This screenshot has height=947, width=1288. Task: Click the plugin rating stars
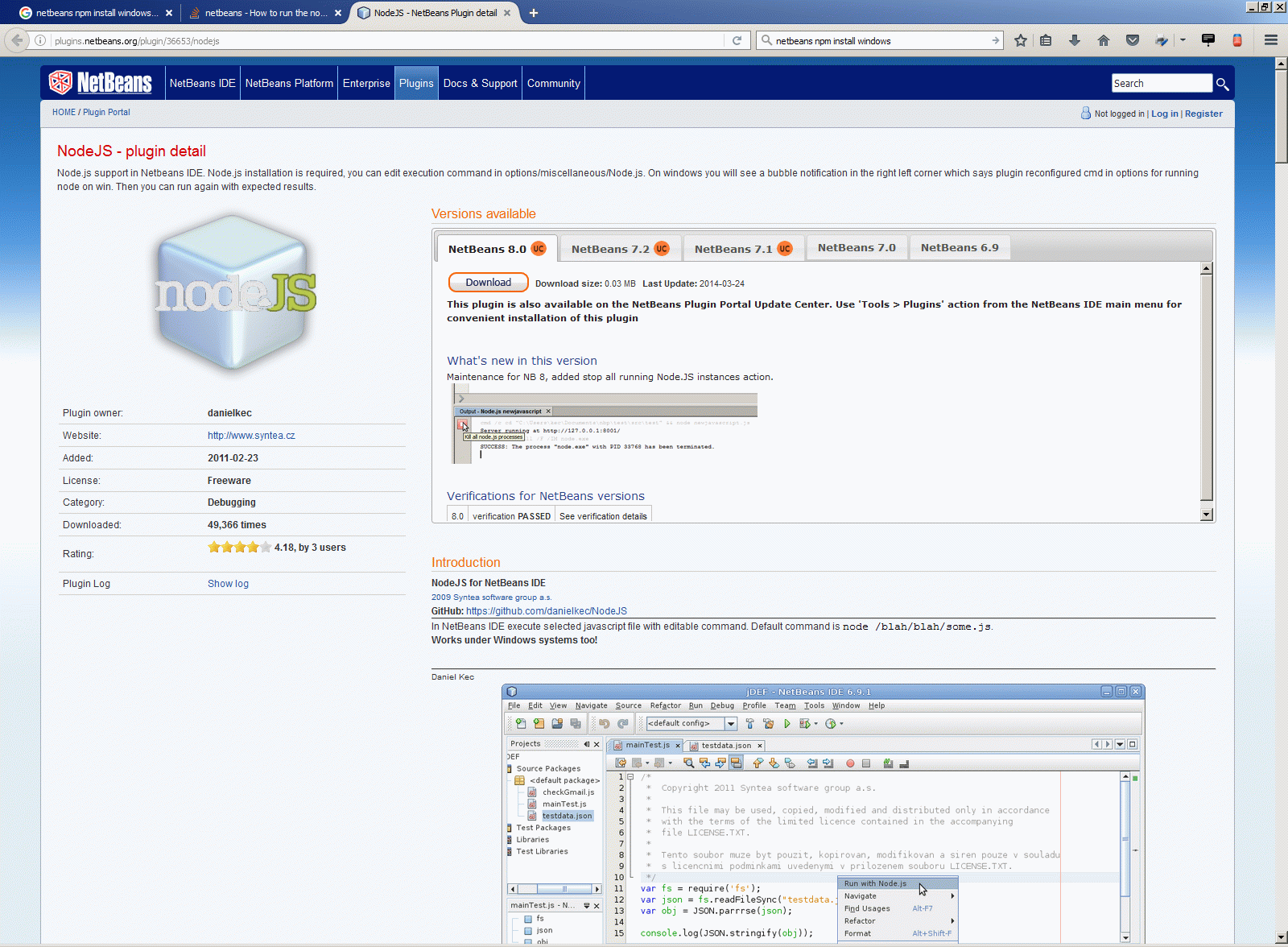click(x=239, y=548)
